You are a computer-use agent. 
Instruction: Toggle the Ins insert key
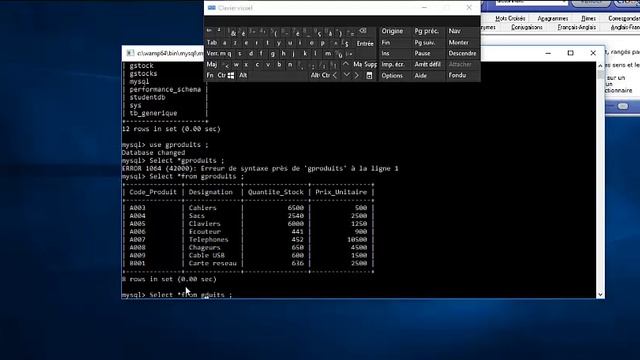click(x=385, y=53)
